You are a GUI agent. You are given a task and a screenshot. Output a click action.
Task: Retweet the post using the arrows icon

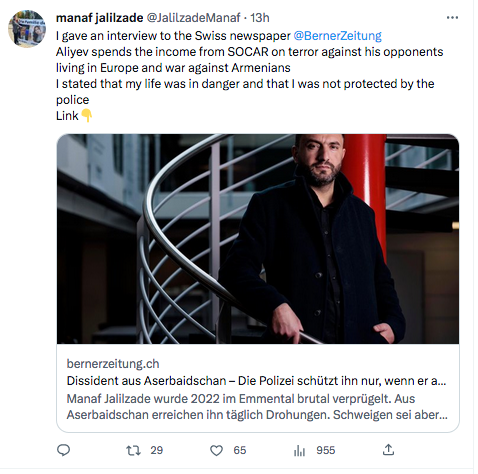tap(133, 451)
